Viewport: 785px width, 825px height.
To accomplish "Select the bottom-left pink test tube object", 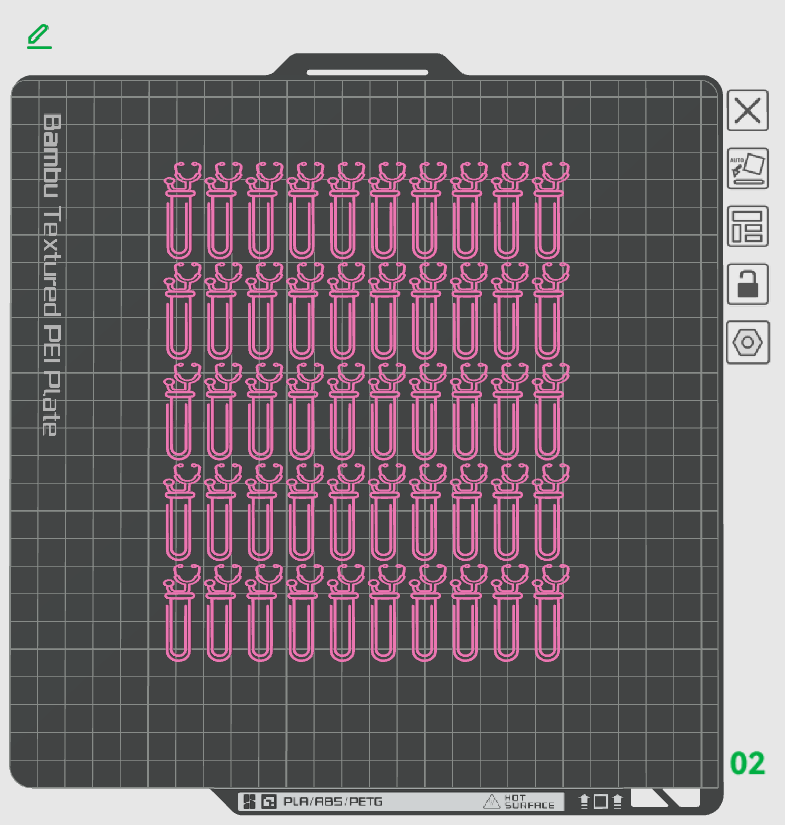I will 182,612.
